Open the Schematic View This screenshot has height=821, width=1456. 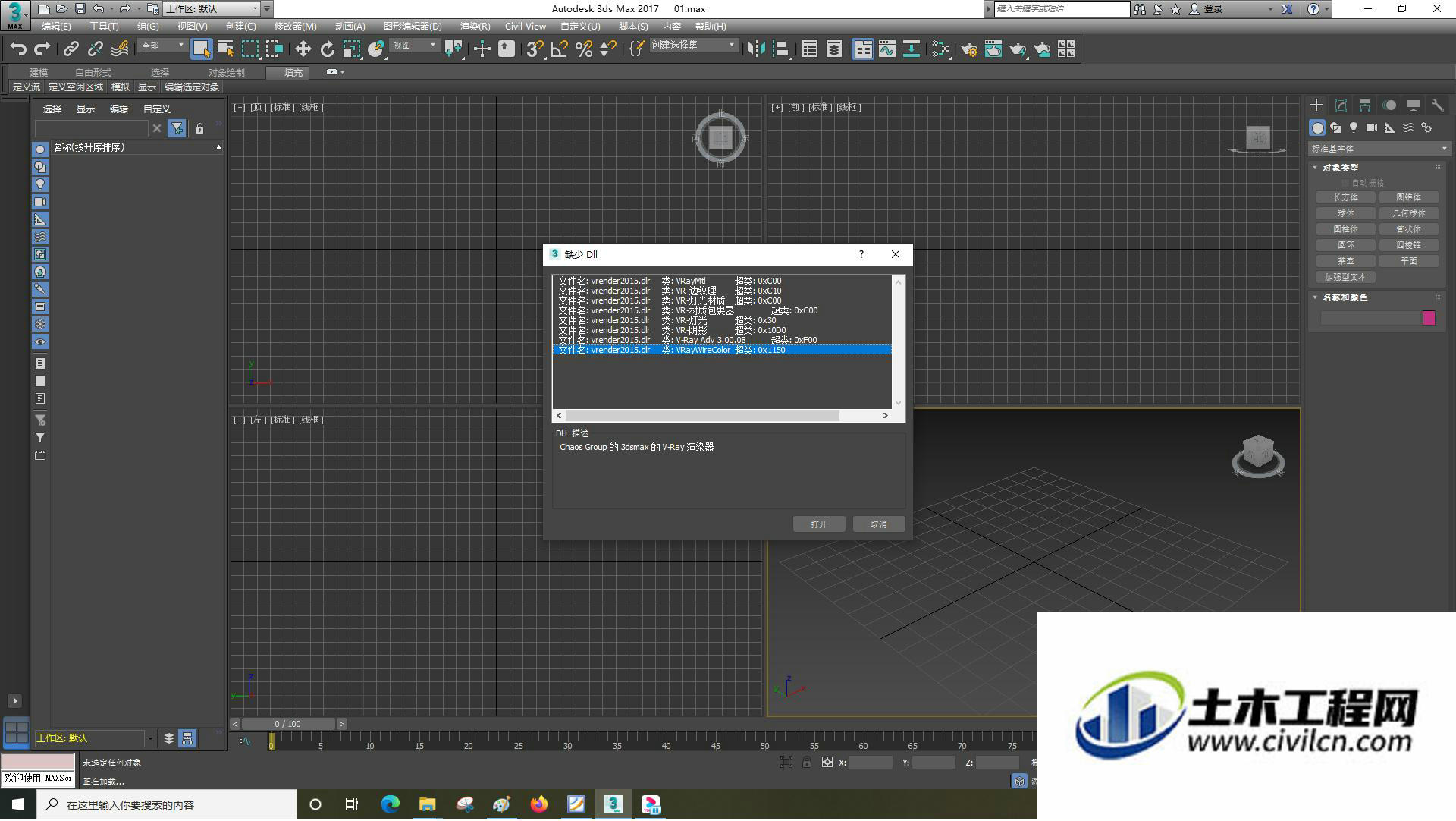coord(911,49)
